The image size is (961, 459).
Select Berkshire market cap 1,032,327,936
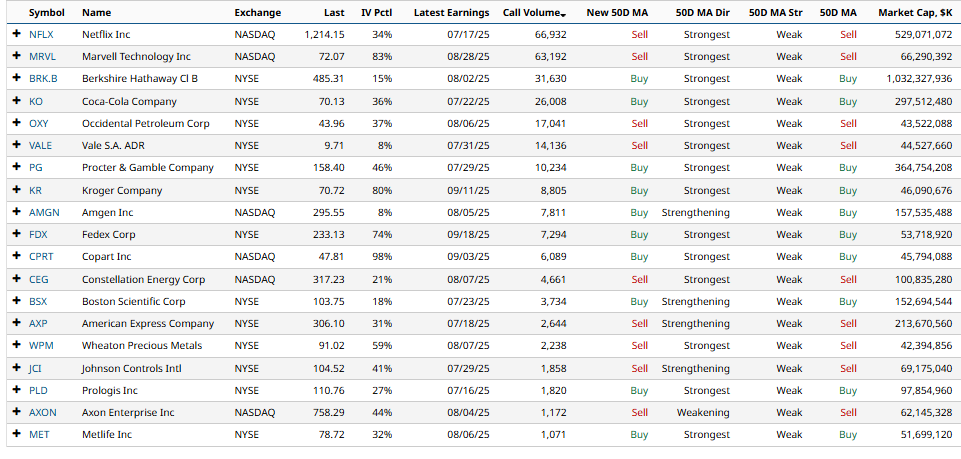click(919, 78)
